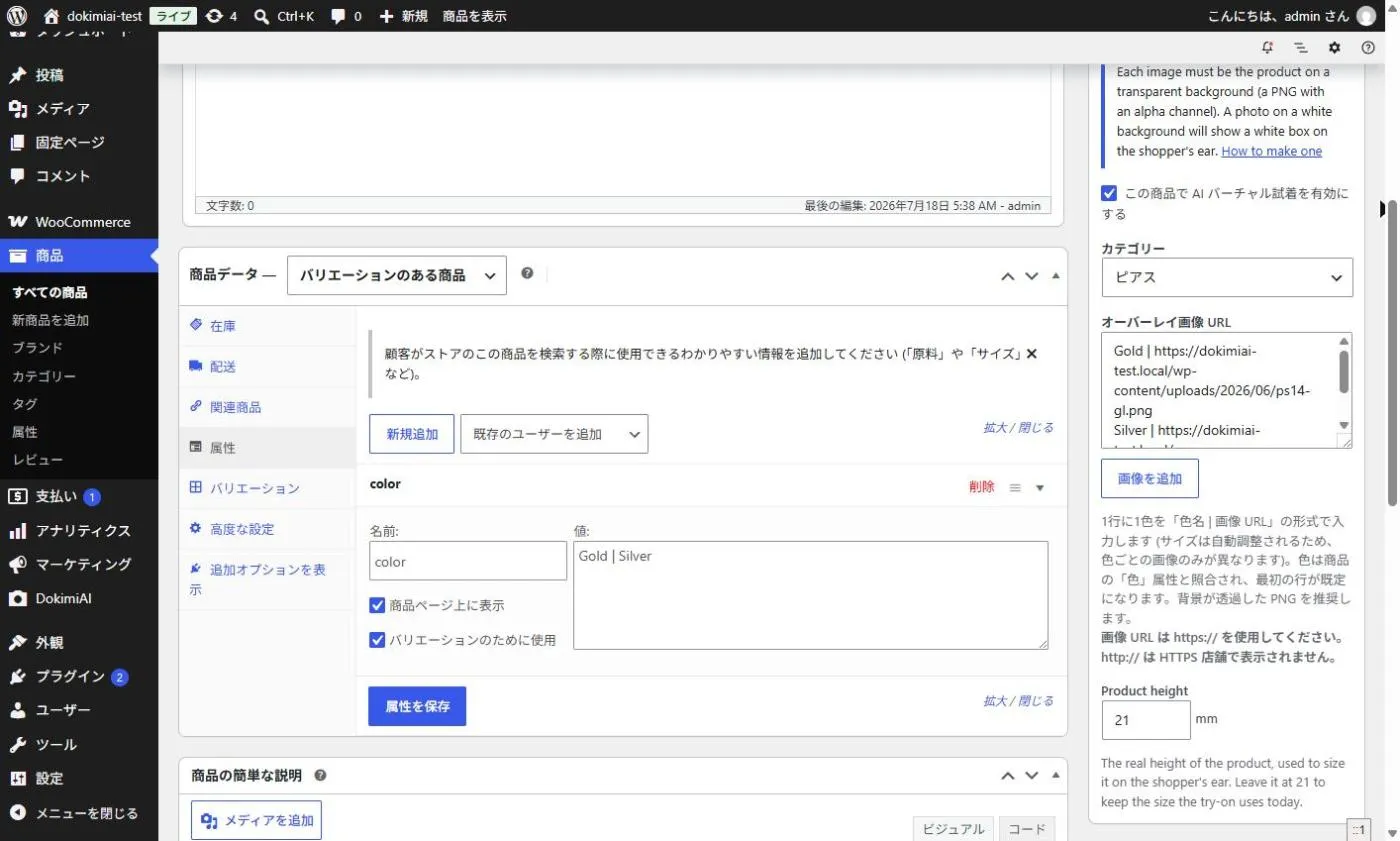Click the drag handle icon on color attribute

[x=1015, y=487]
